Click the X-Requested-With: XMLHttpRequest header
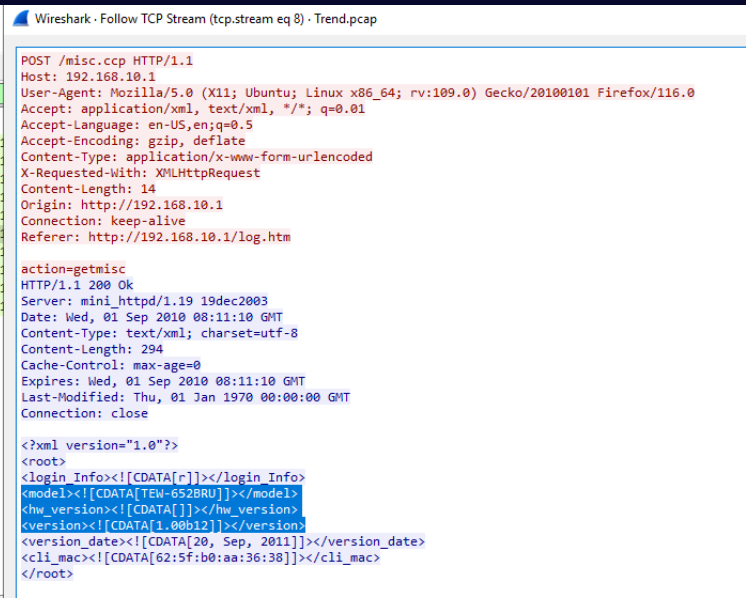This screenshot has height=598, width=746. tap(140, 173)
